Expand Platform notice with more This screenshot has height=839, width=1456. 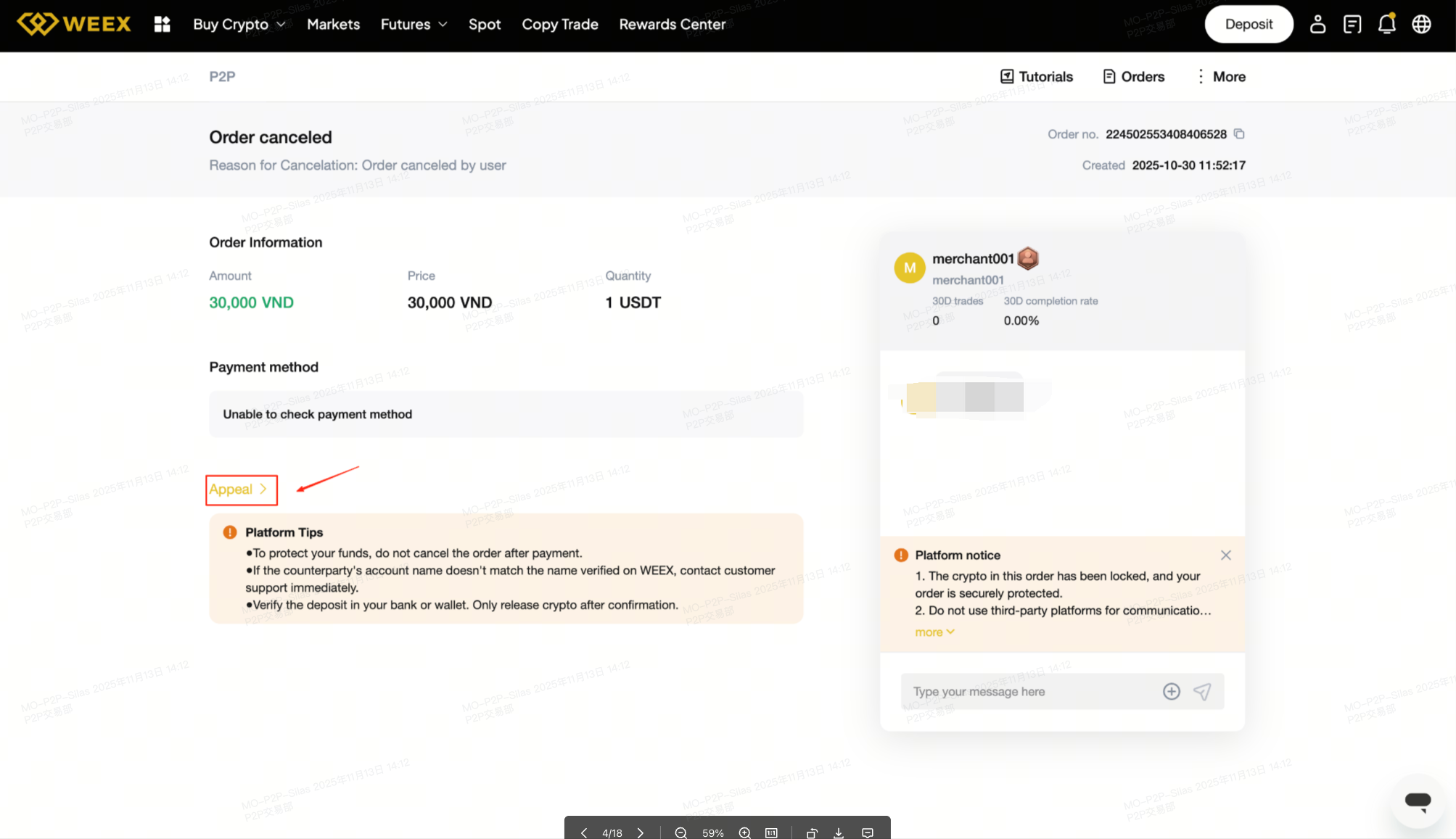934,632
